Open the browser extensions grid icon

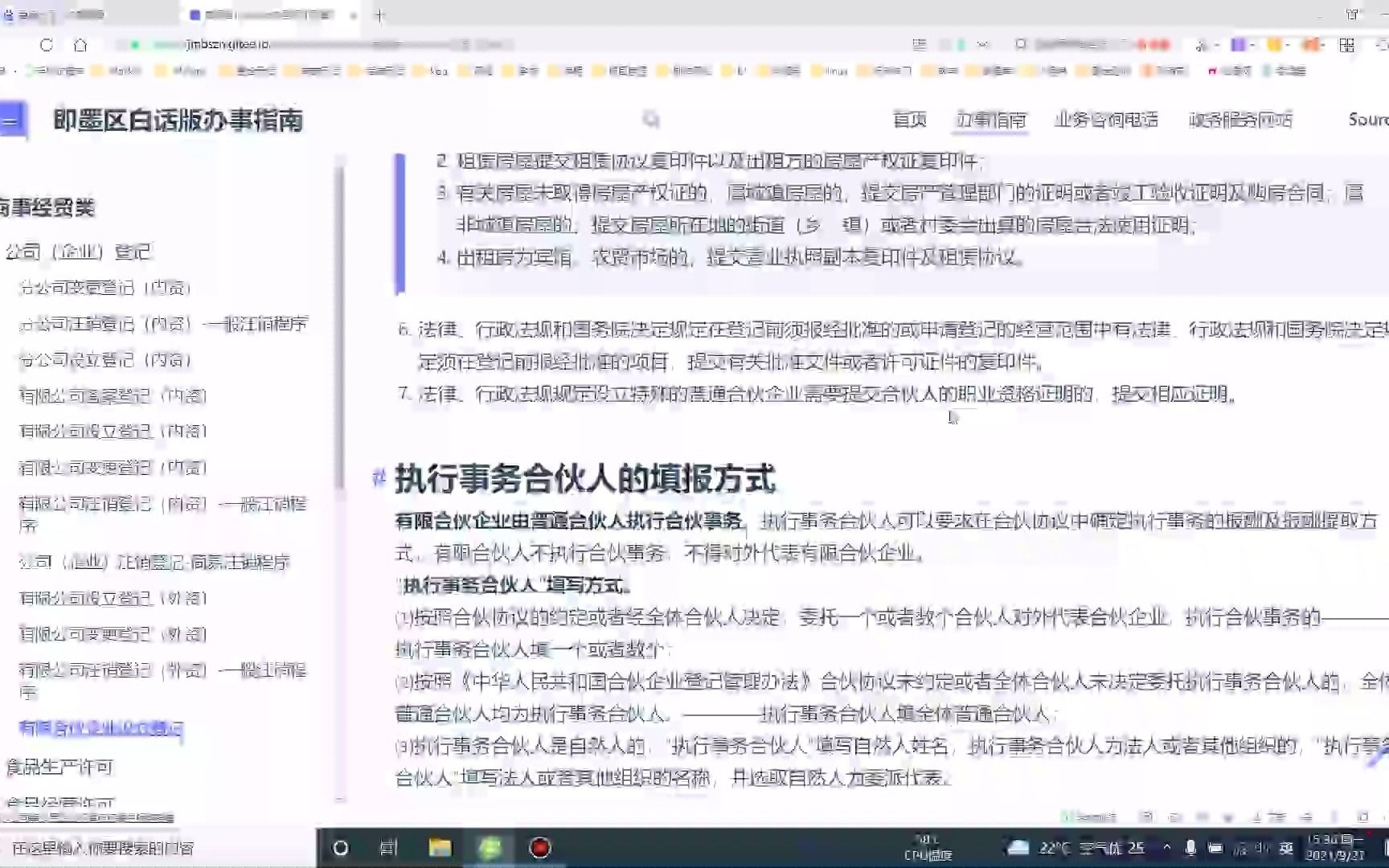tap(1347, 45)
